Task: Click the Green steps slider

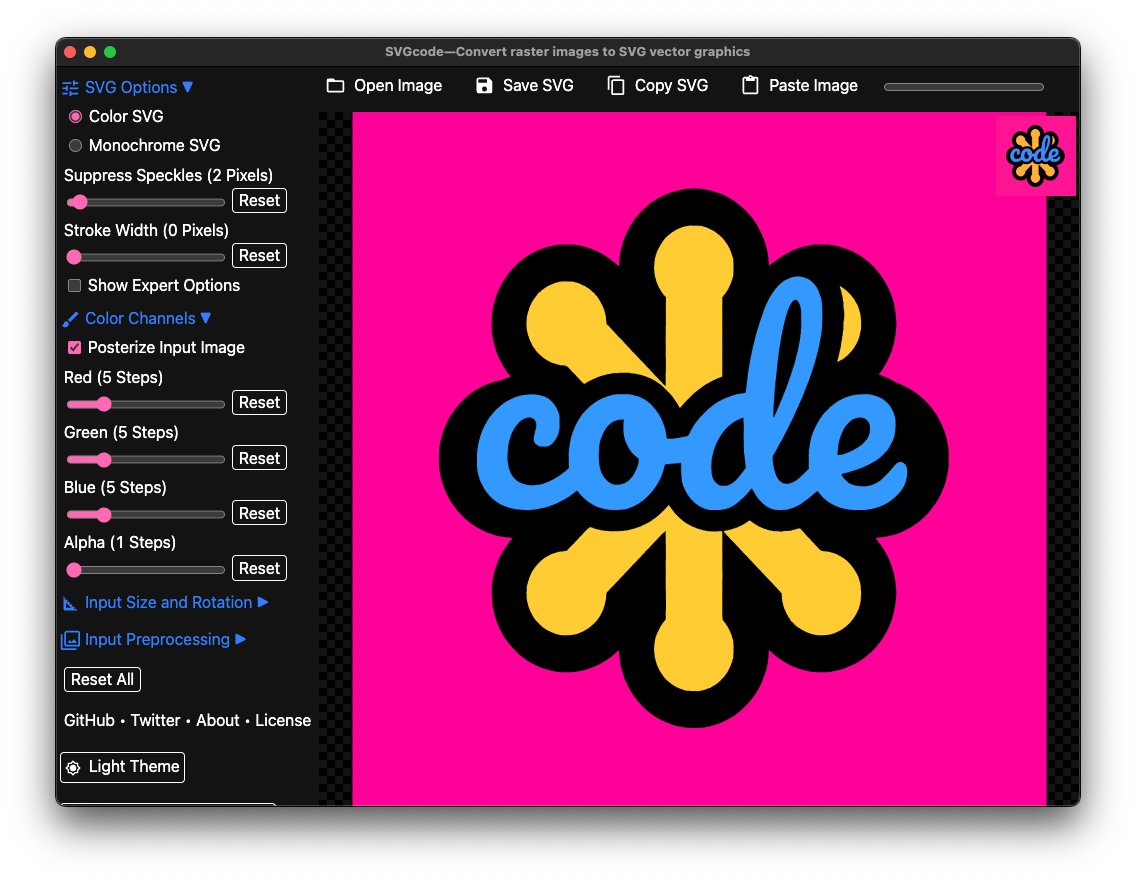Action: tap(146, 460)
